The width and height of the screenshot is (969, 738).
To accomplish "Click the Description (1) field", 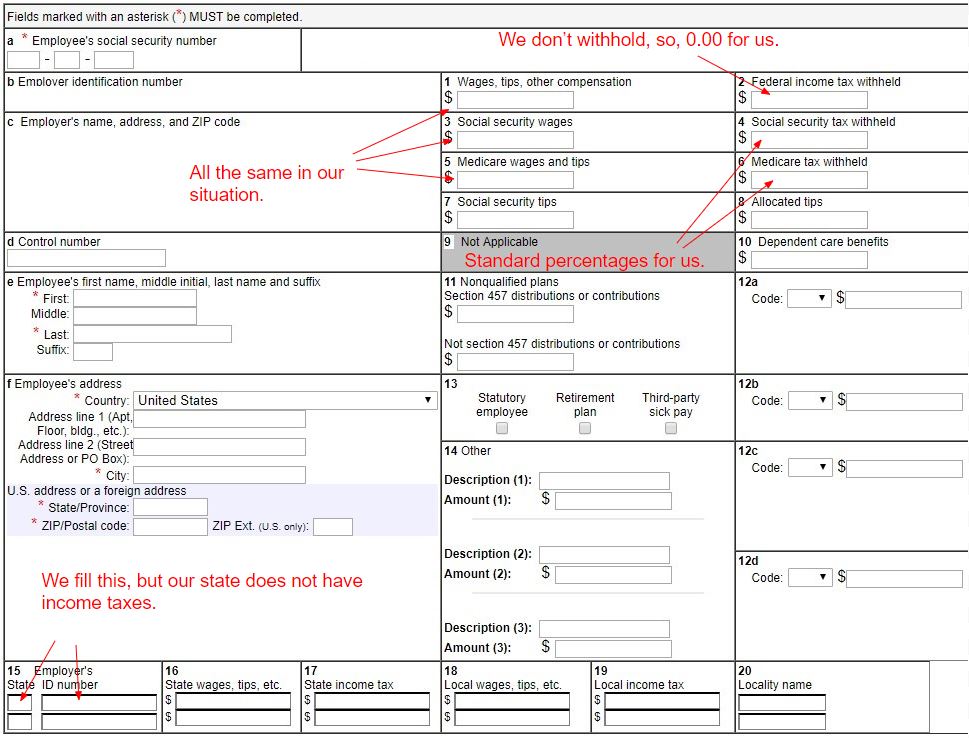I will click(x=604, y=481).
